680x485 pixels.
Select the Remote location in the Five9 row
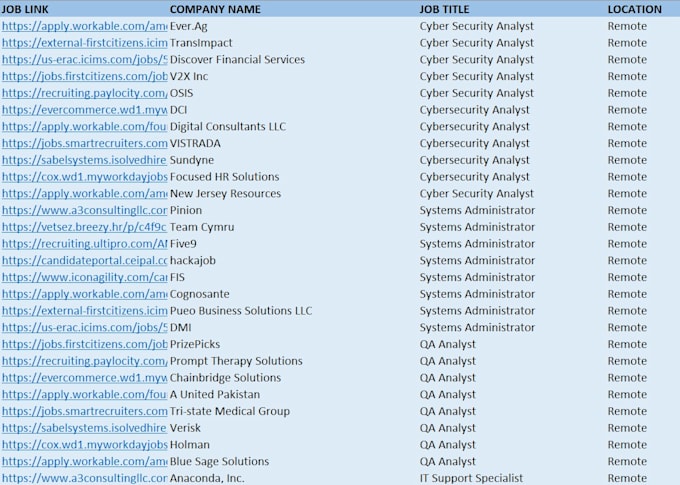tap(627, 244)
